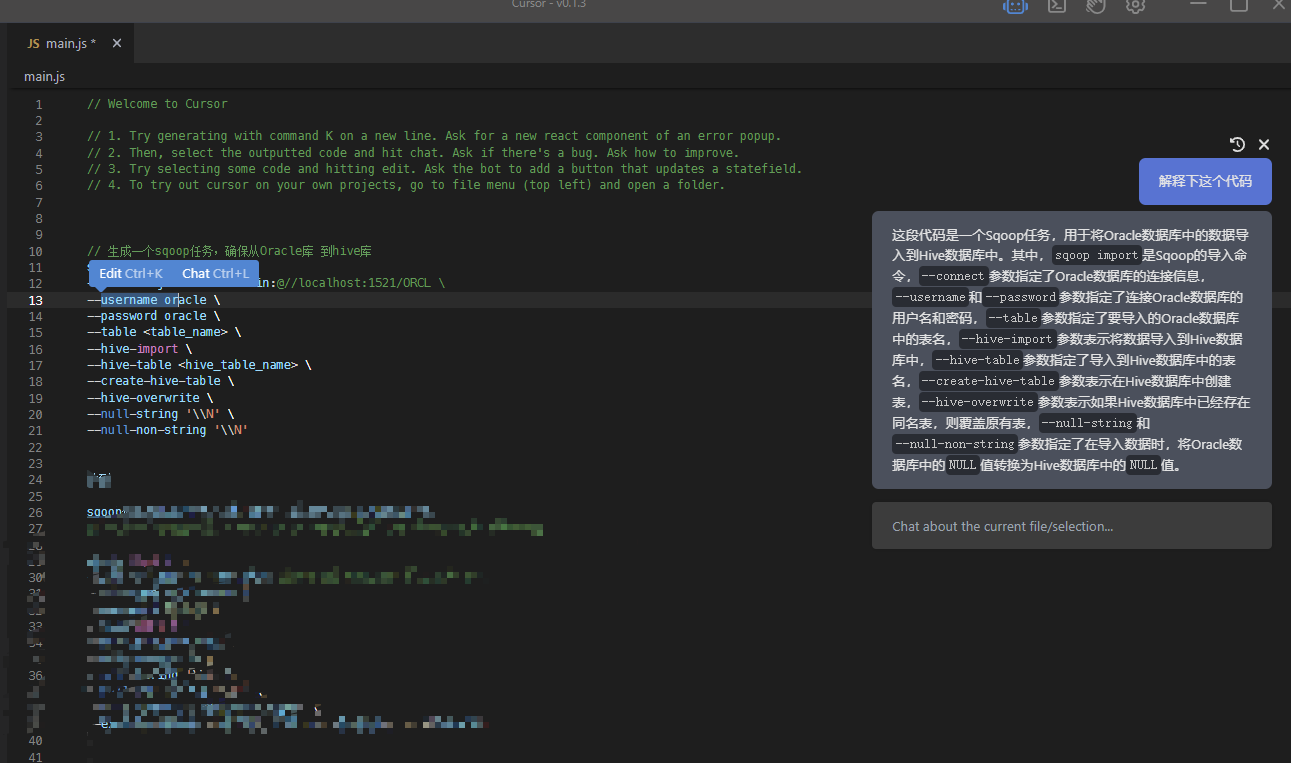Open the terminal panel icon

click(x=1056, y=6)
